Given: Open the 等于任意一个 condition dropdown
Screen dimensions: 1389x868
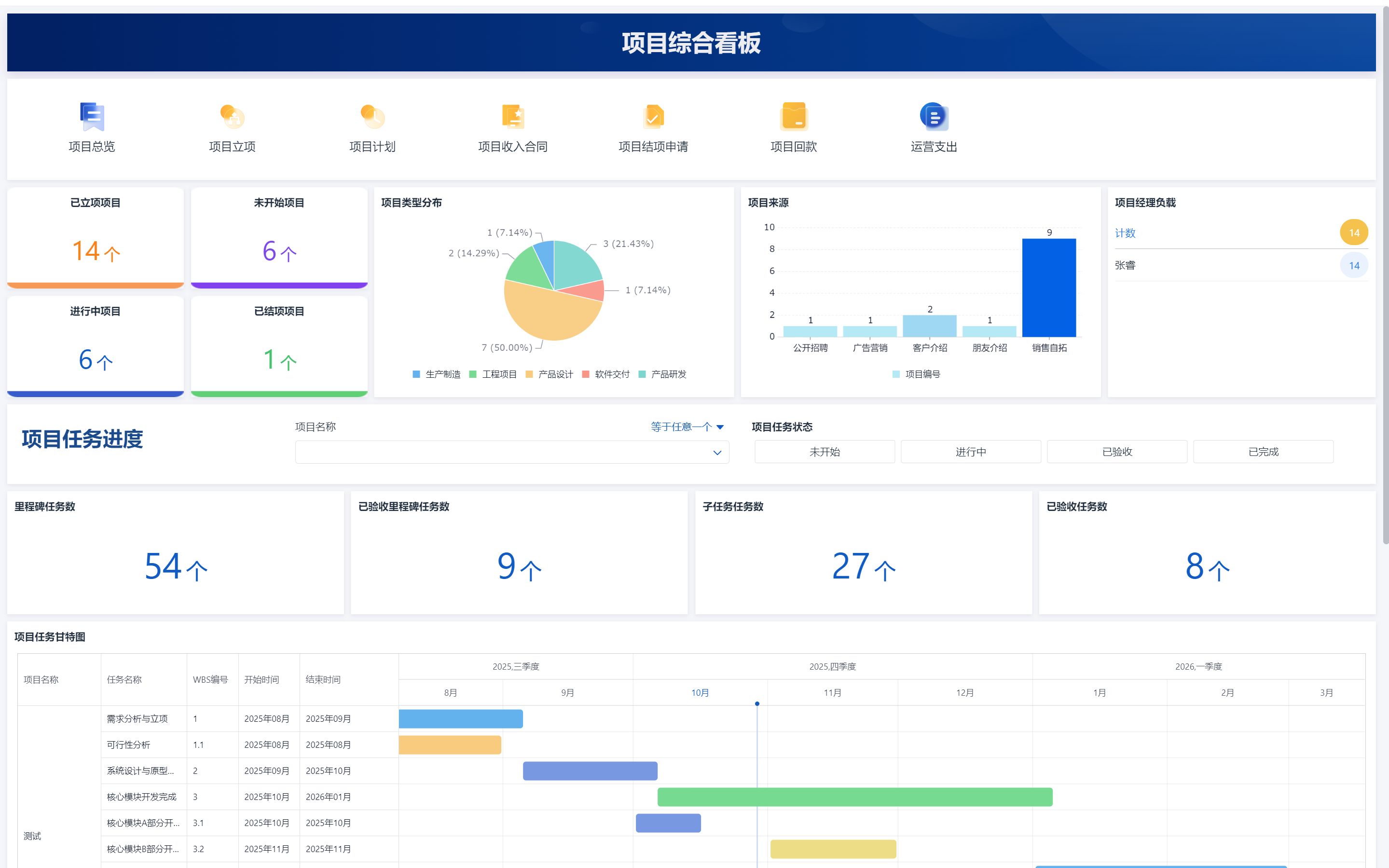Looking at the screenshot, I should [x=687, y=427].
